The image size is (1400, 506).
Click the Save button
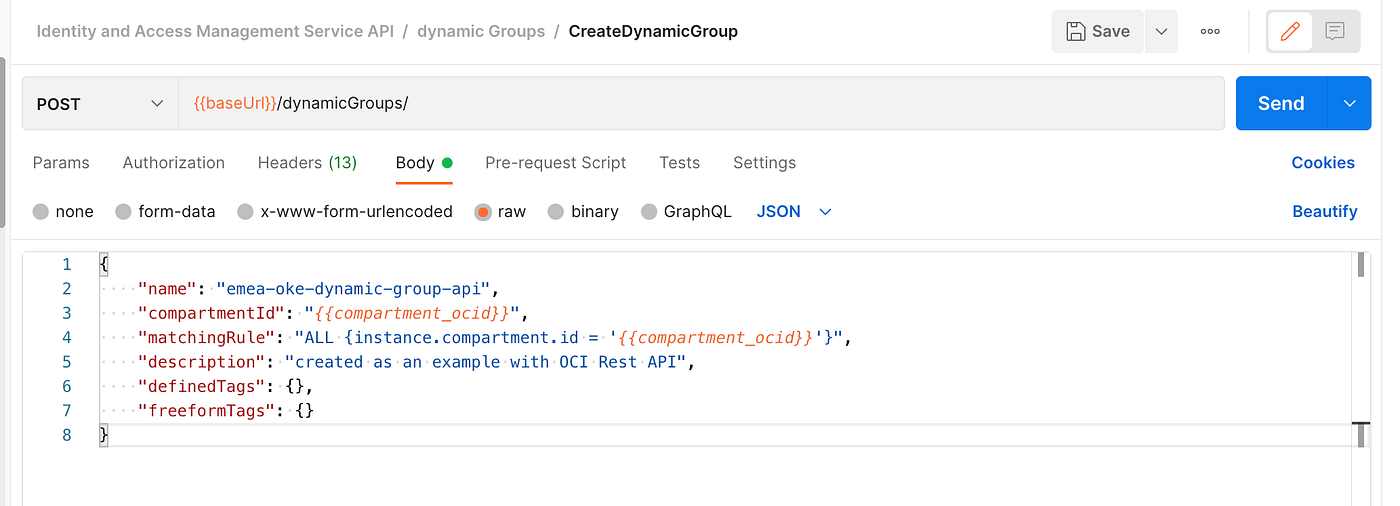[x=1098, y=32]
